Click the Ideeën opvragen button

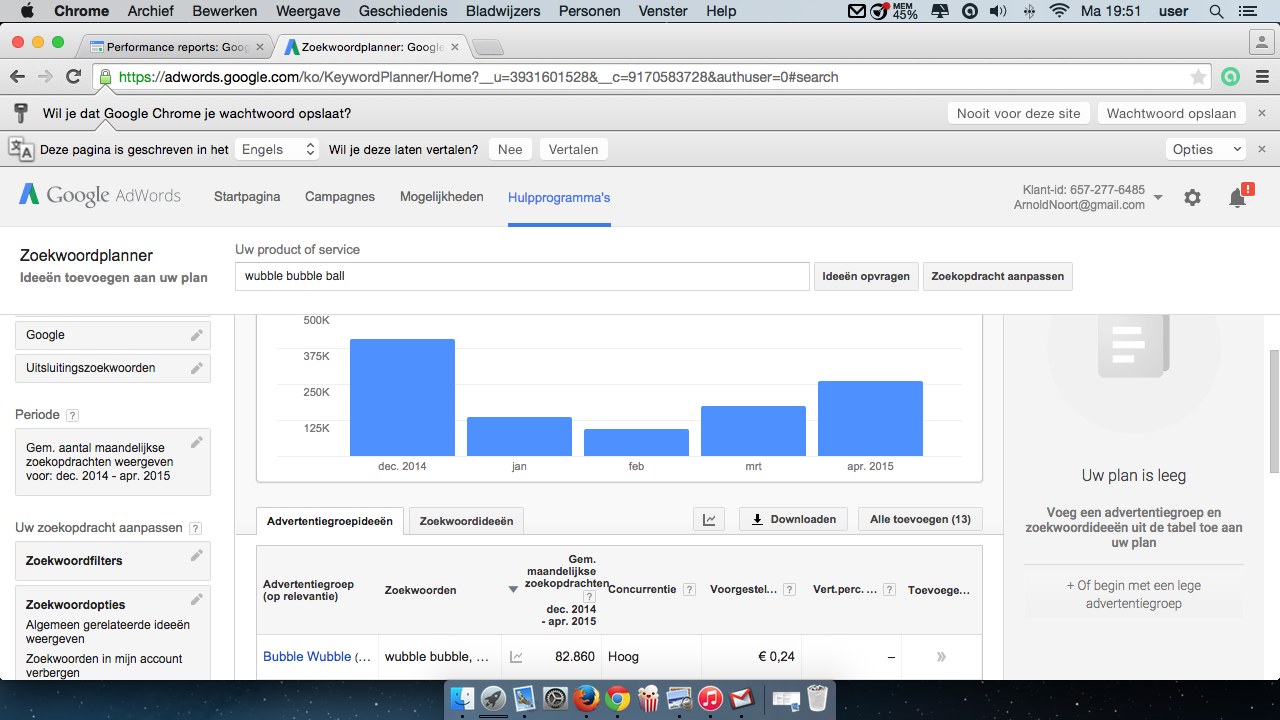click(866, 276)
